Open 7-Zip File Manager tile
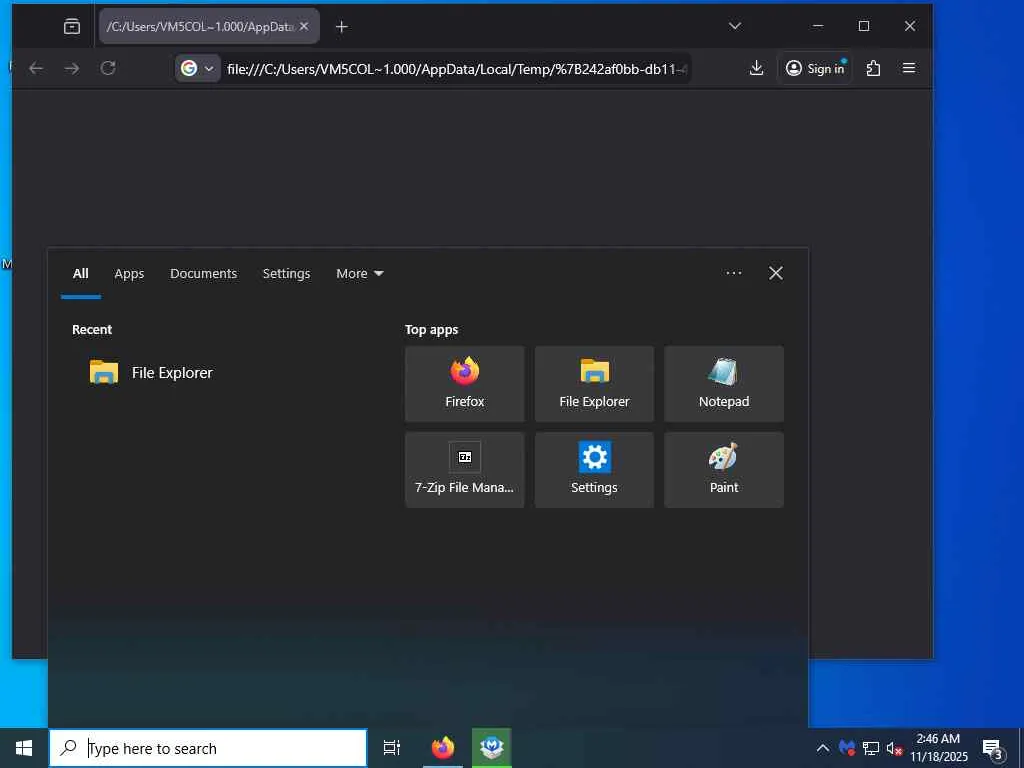The image size is (1024, 768). [464, 470]
